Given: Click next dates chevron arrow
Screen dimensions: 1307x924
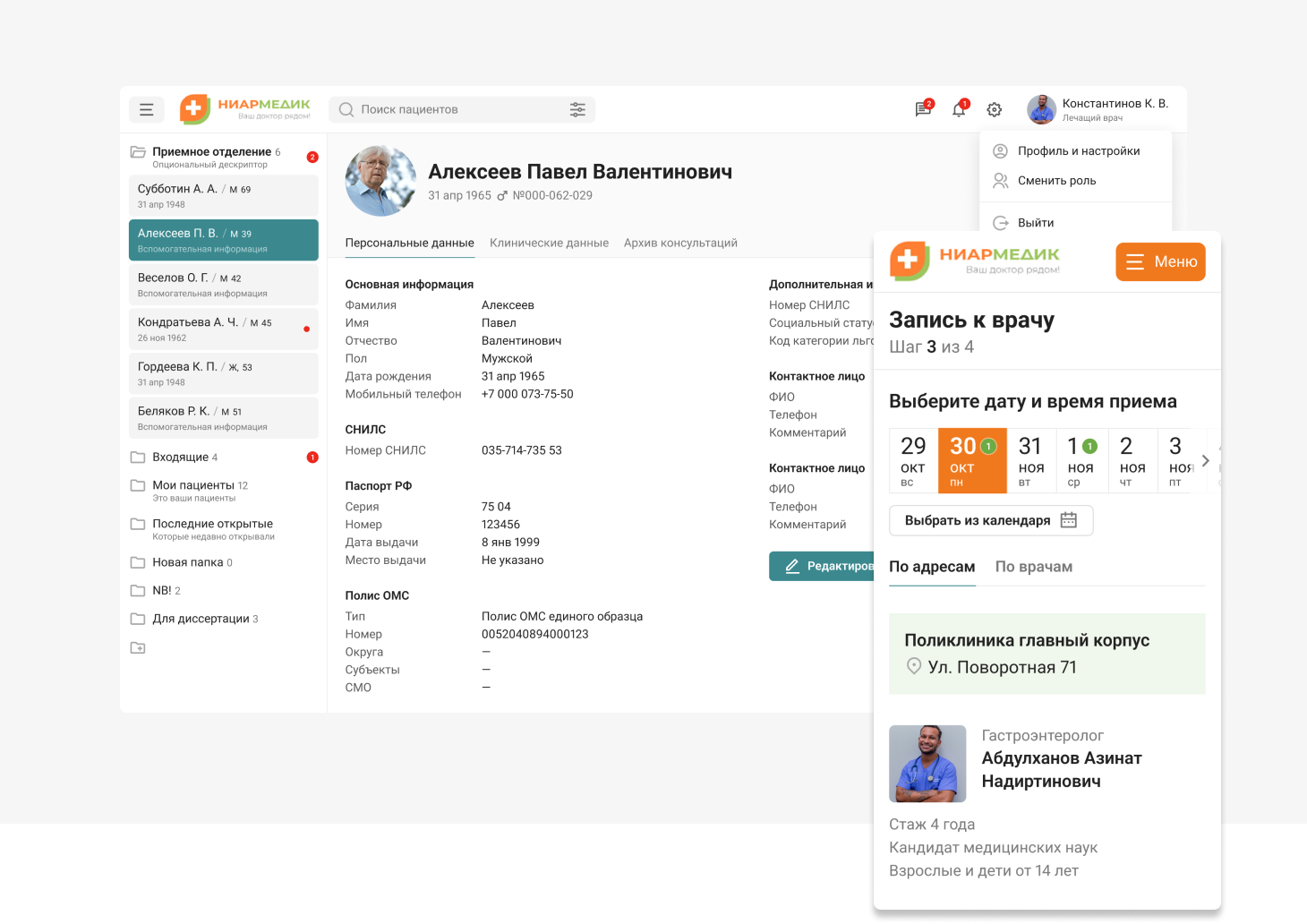Looking at the screenshot, I should tap(1206, 460).
